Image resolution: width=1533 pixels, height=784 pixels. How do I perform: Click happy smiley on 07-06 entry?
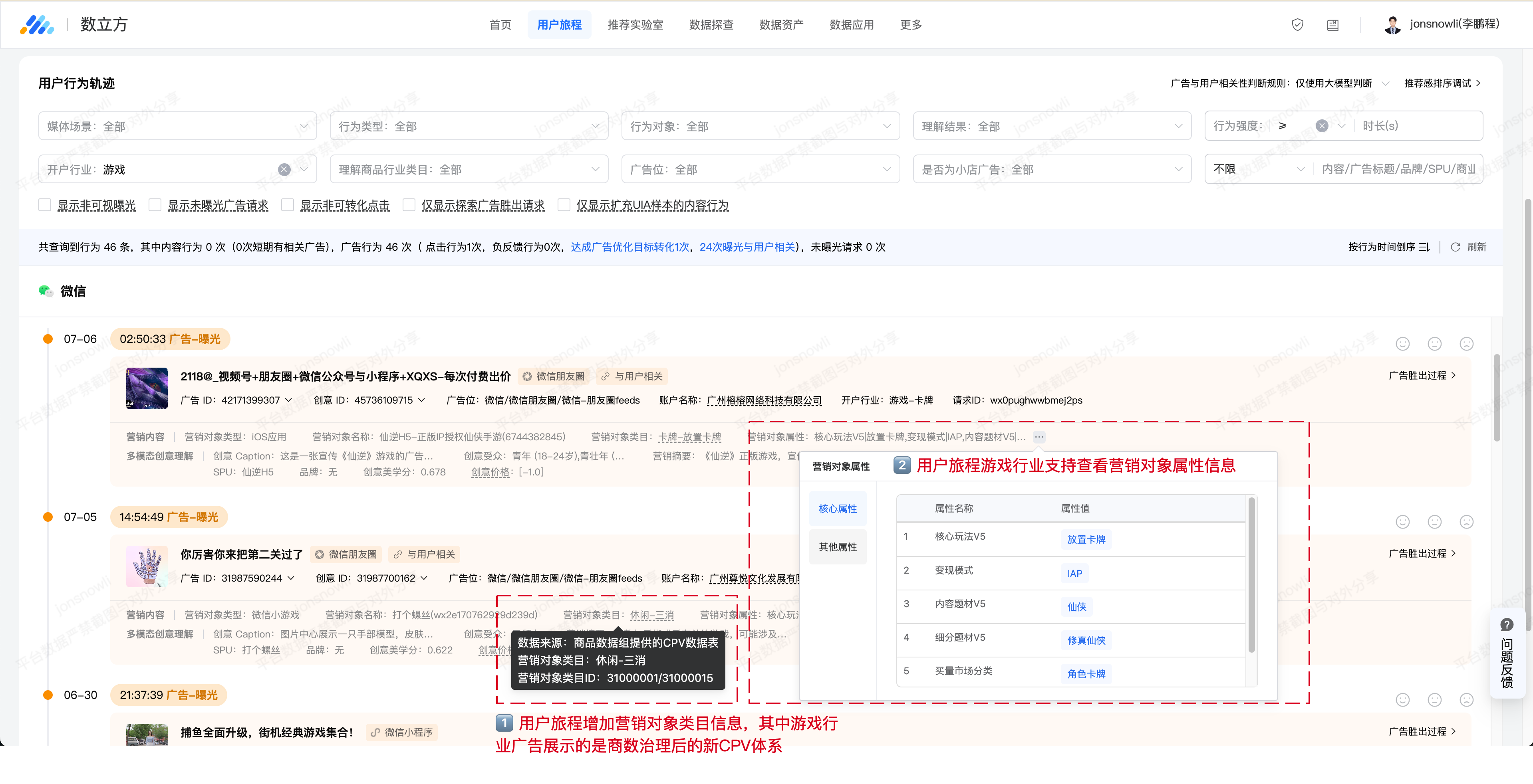(x=1403, y=344)
